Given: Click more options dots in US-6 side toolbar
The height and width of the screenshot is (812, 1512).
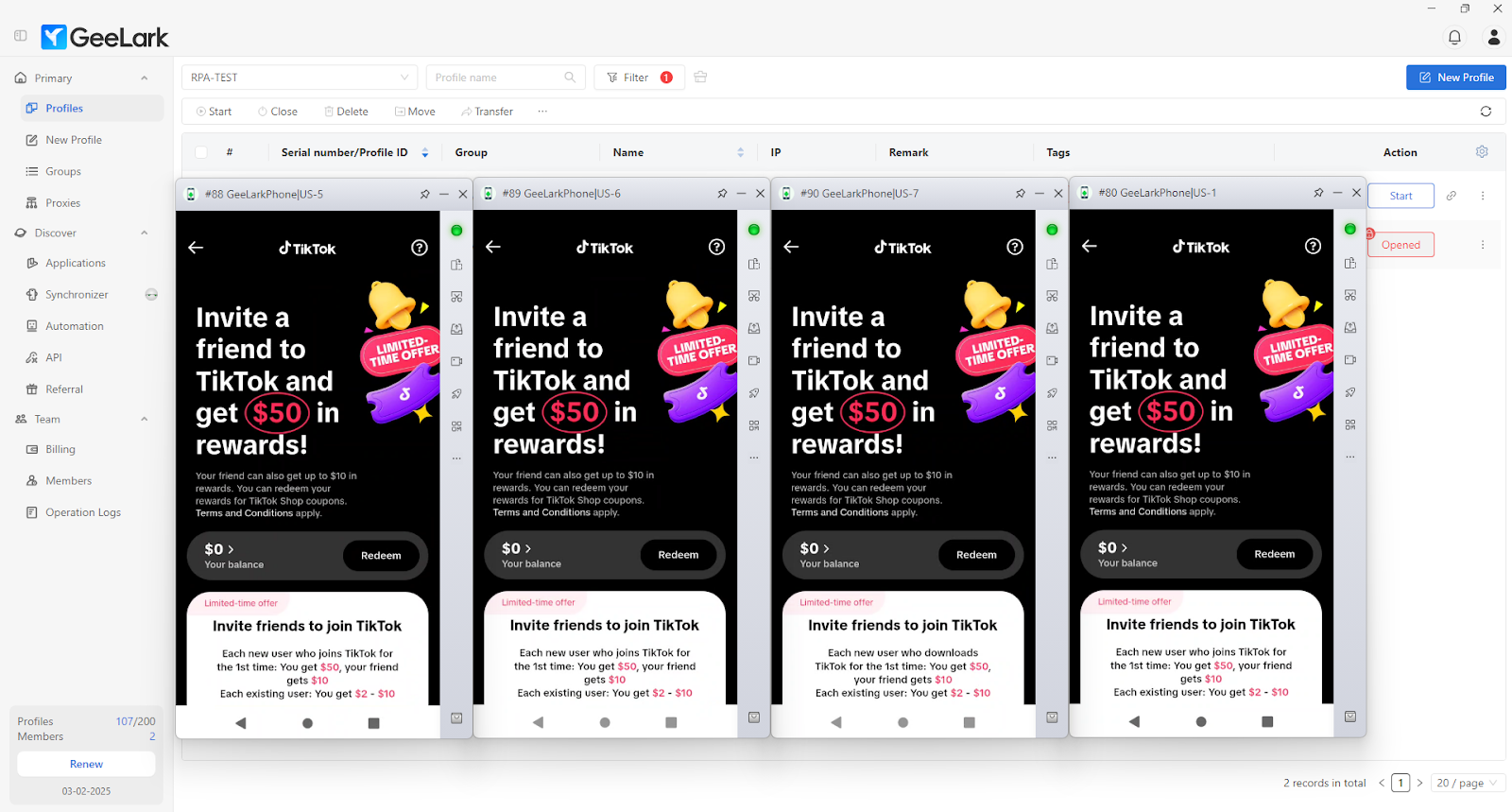Looking at the screenshot, I should pyautogui.click(x=754, y=458).
